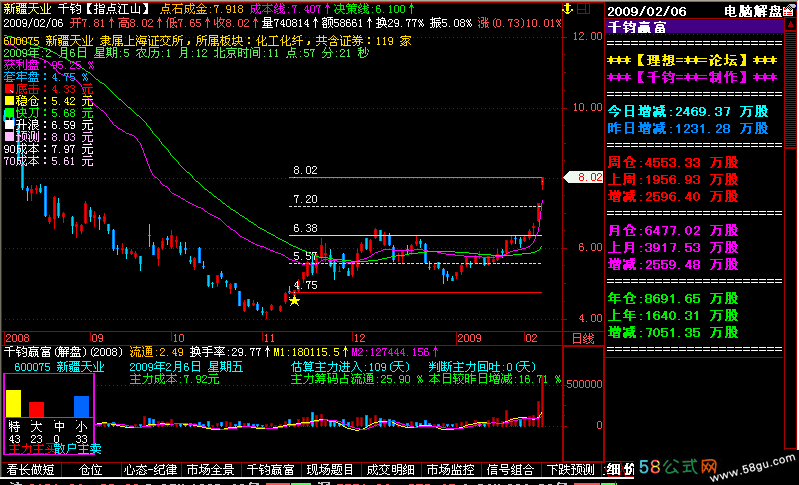
Task: Click the 11 month marker on the time axis
Action: [x=269, y=338]
